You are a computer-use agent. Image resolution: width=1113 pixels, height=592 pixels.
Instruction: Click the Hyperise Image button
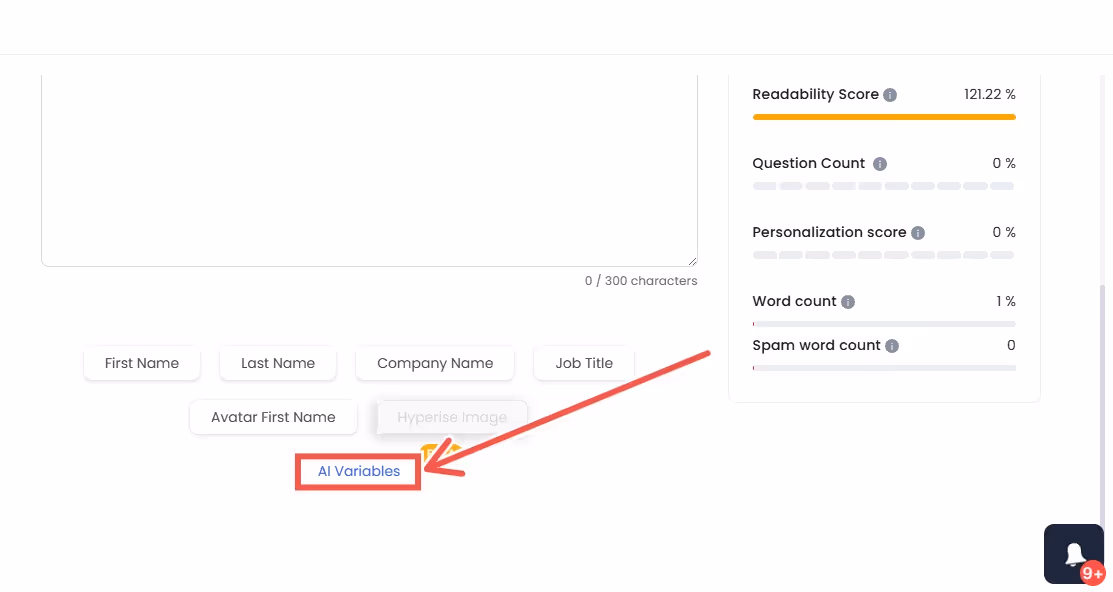[x=452, y=417]
